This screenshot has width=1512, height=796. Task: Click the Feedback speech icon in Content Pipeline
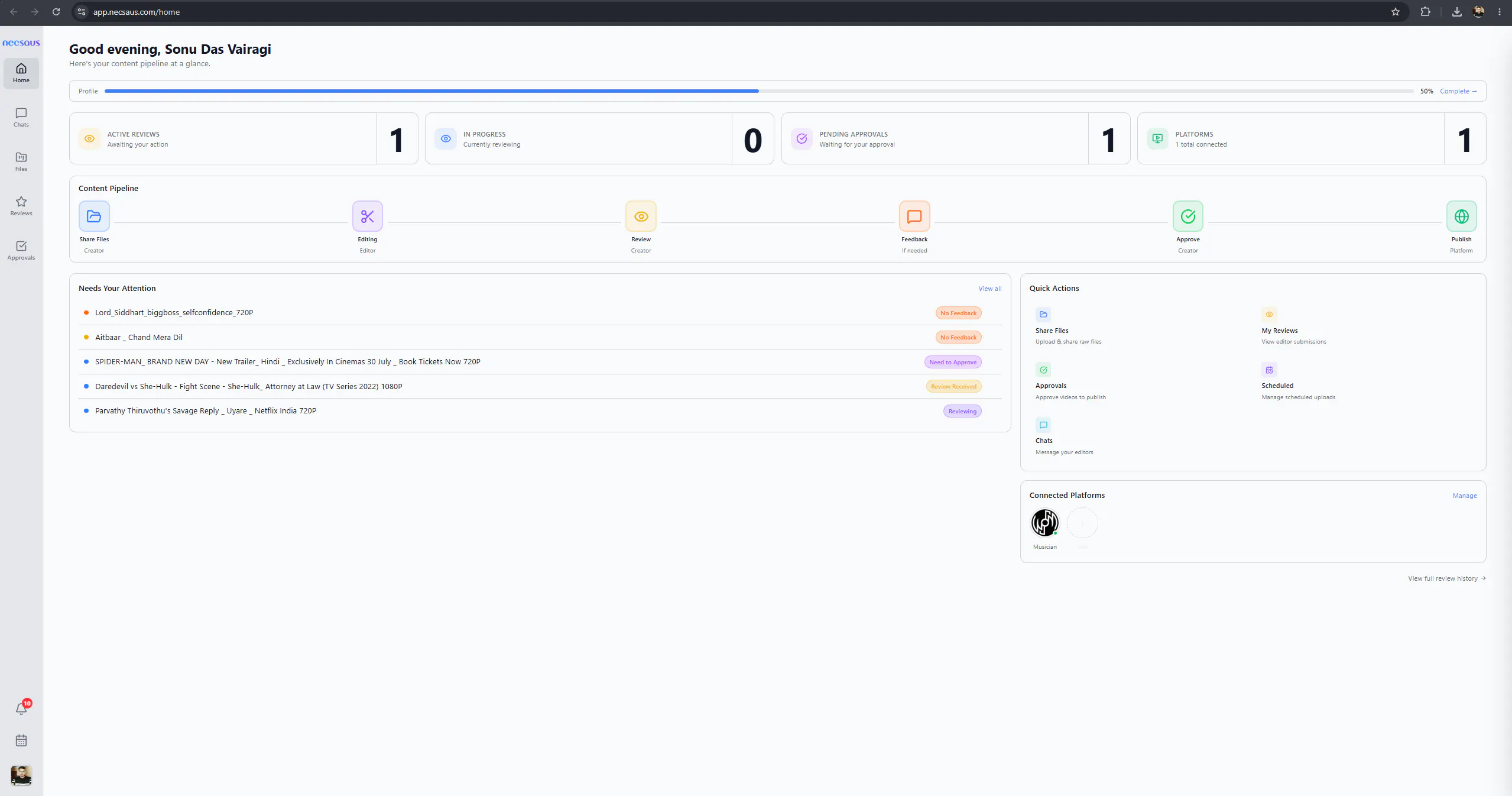914,216
